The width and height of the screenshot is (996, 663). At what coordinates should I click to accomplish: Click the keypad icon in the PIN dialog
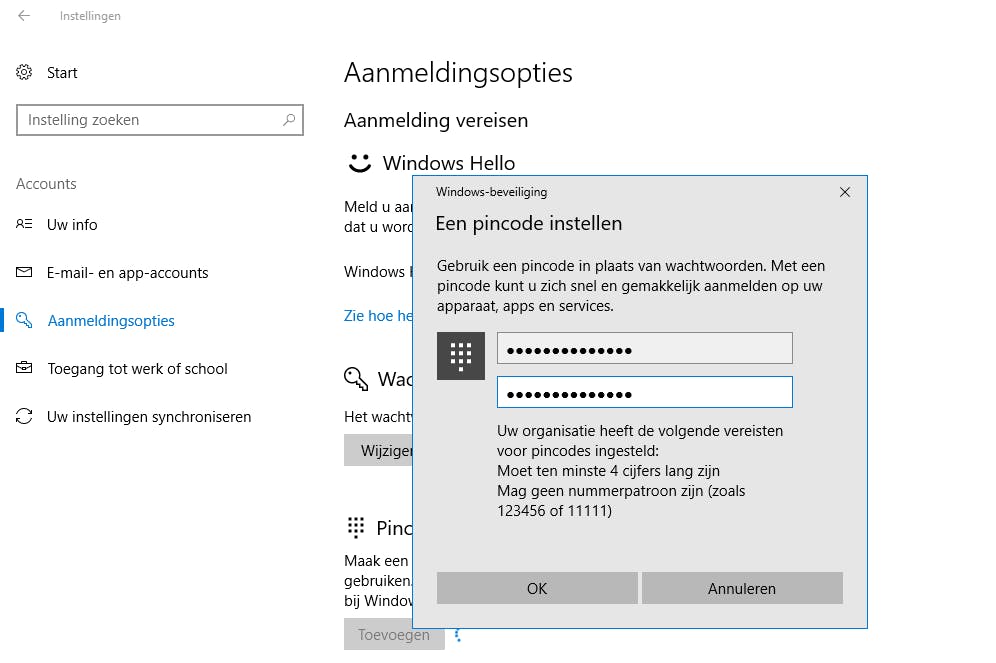tap(460, 355)
